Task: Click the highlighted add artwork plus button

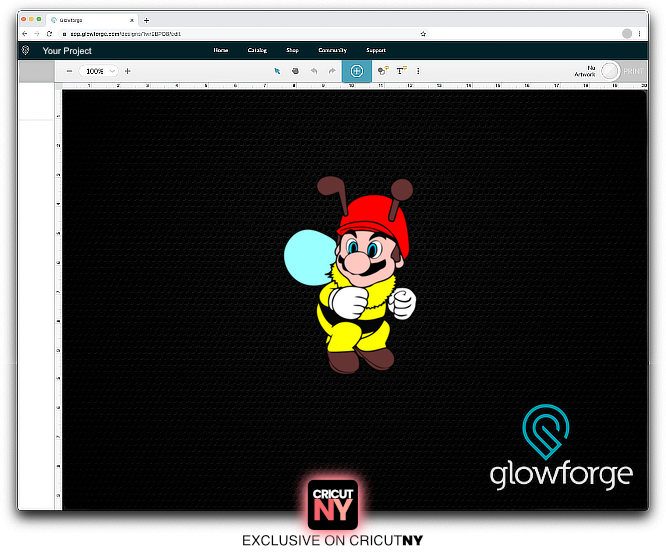Action: coord(357,71)
